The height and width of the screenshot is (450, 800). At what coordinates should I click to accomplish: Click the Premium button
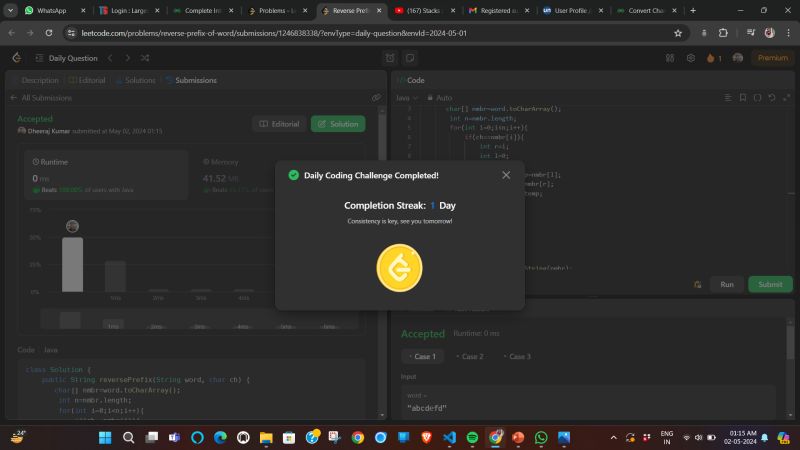[772, 58]
